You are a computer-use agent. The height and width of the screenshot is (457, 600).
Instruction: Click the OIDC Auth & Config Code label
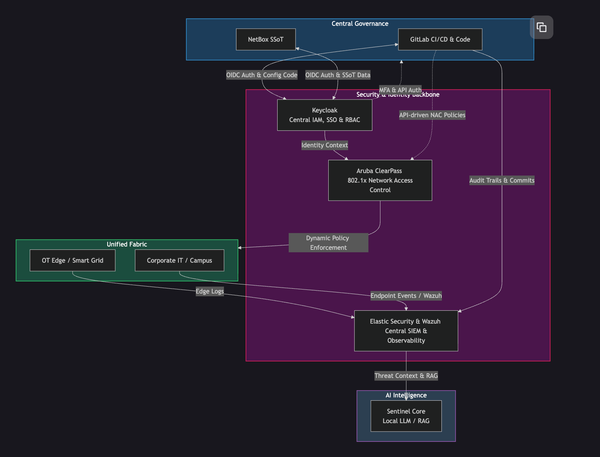262,75
